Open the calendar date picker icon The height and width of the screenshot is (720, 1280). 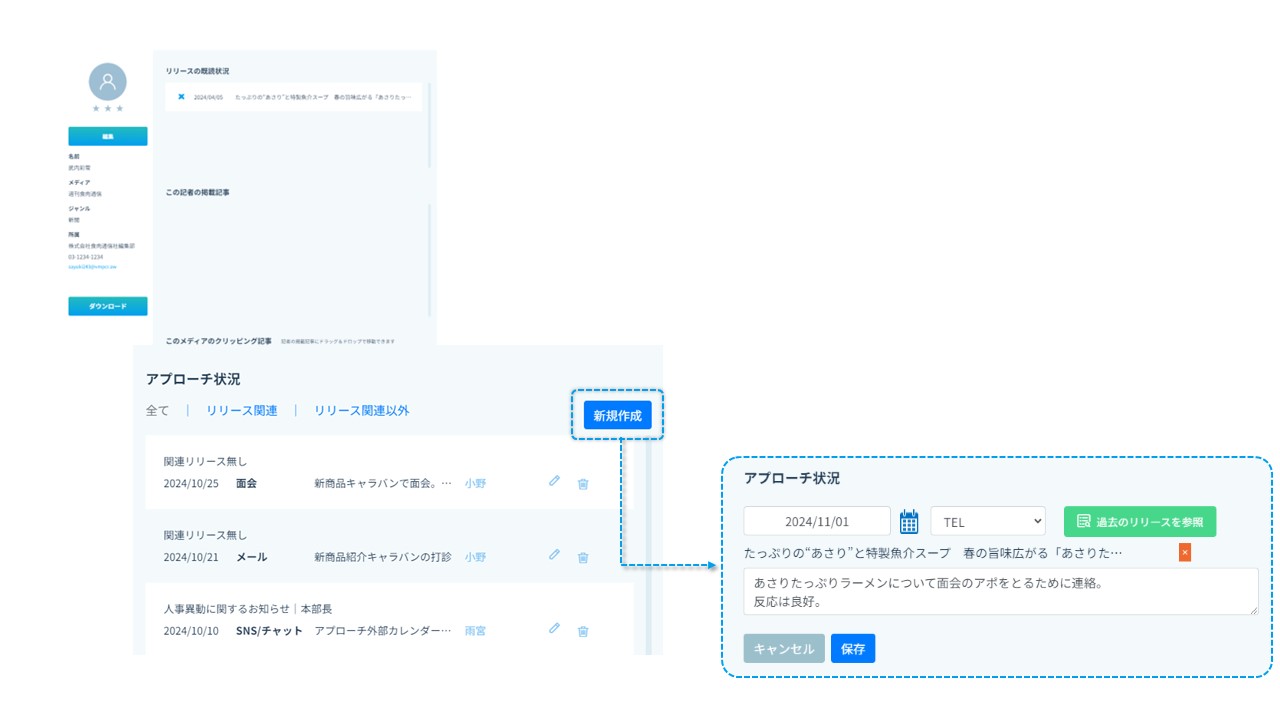coord(909,521)
